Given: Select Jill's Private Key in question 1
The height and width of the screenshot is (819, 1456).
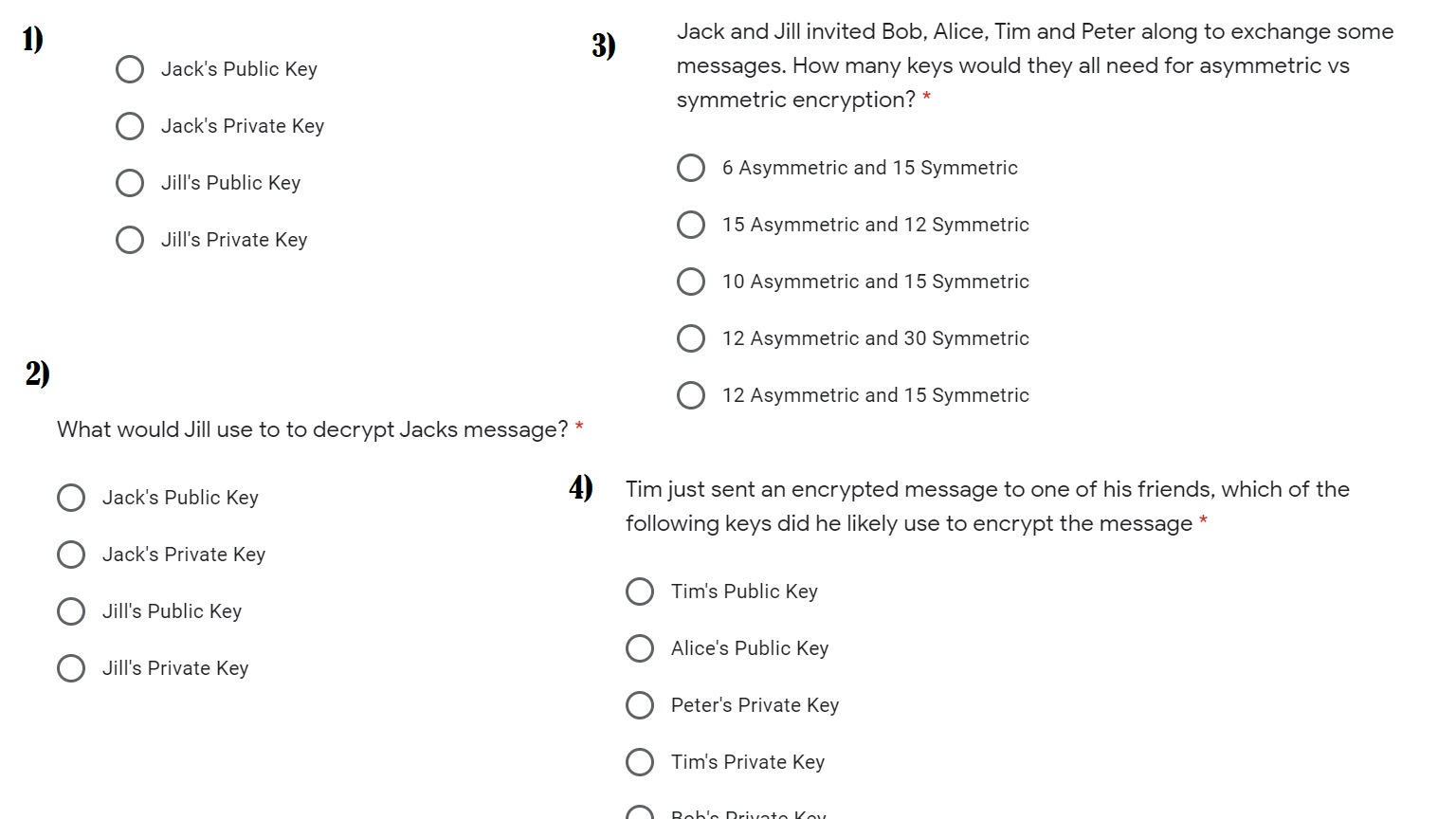Looking at the screenshot, I should (x=130, y=240).
